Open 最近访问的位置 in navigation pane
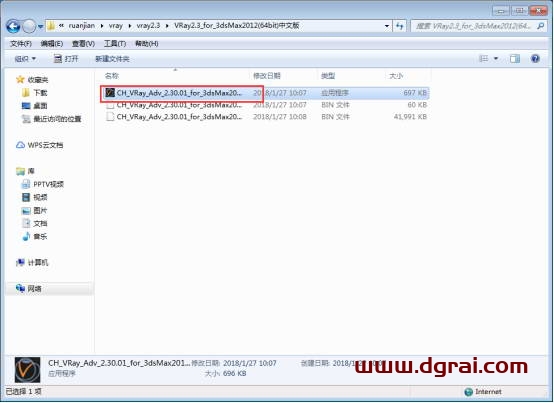Viewport: 554px width, 403px height. coord(57,119)
